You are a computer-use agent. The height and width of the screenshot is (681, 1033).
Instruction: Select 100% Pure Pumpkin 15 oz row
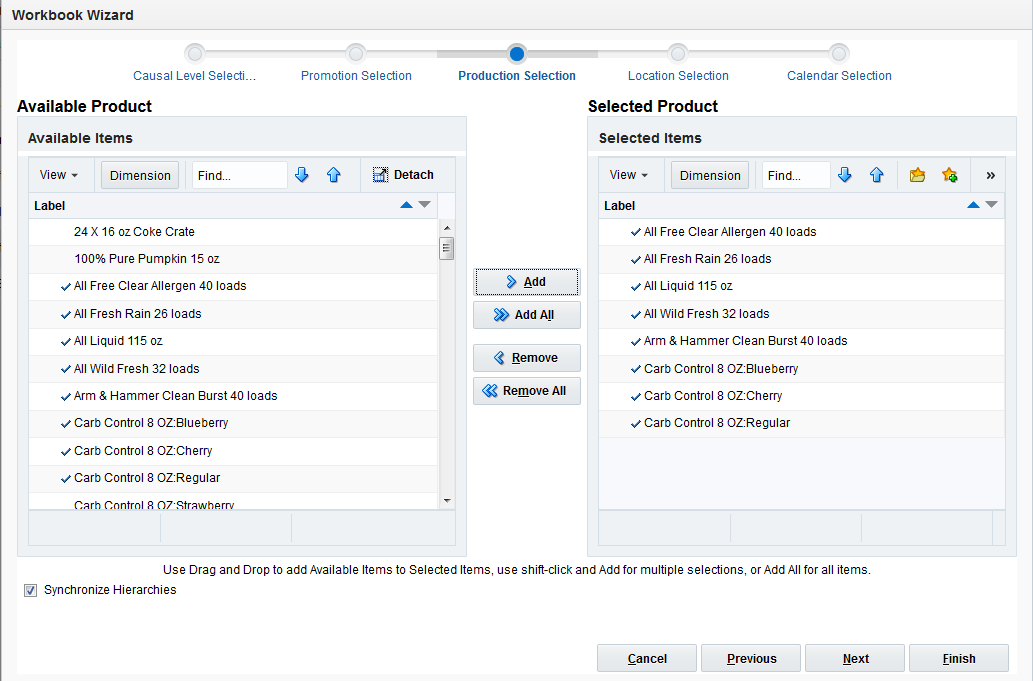point(233,259)
